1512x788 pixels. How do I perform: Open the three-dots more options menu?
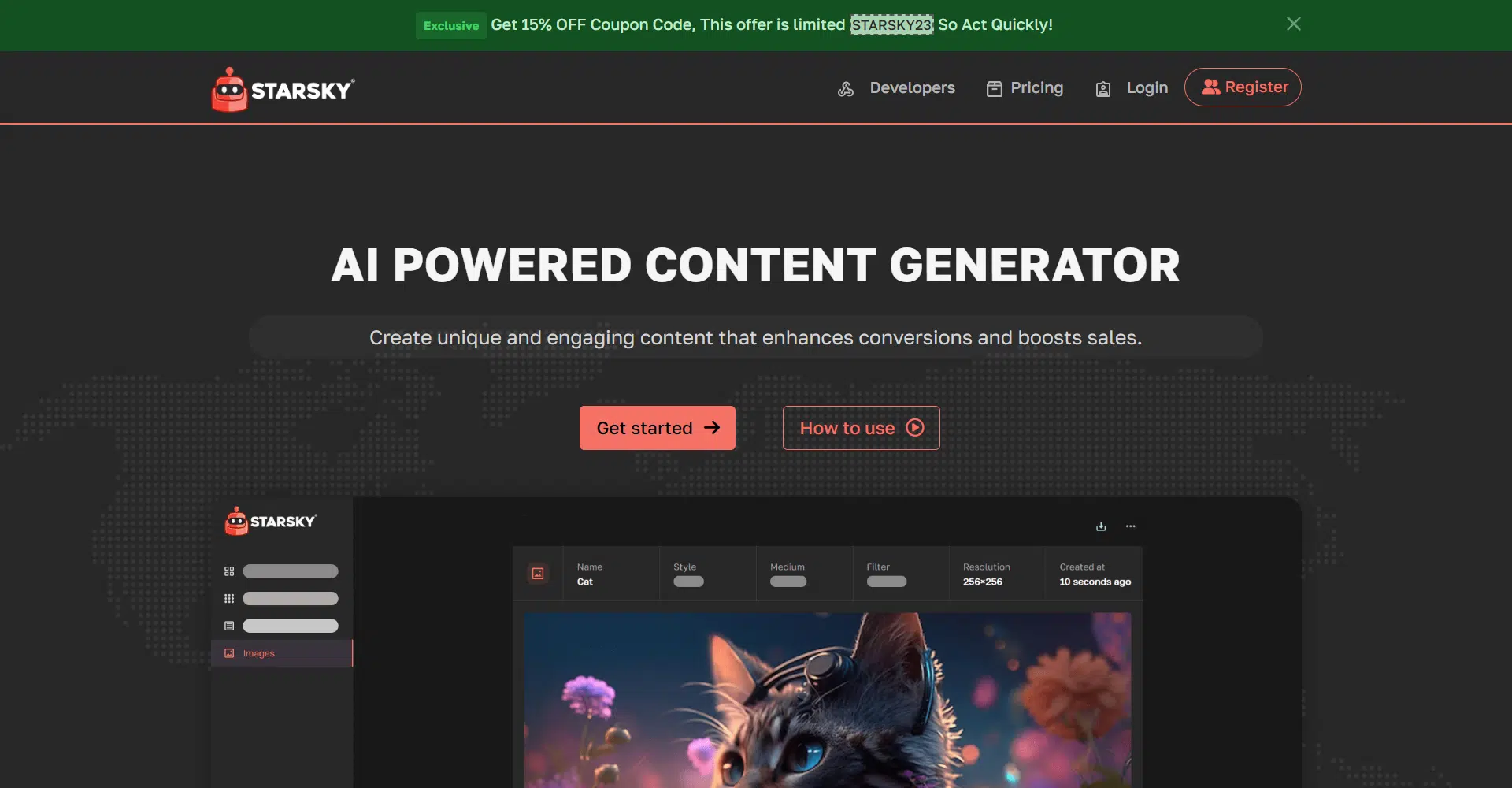[1131, 526]
